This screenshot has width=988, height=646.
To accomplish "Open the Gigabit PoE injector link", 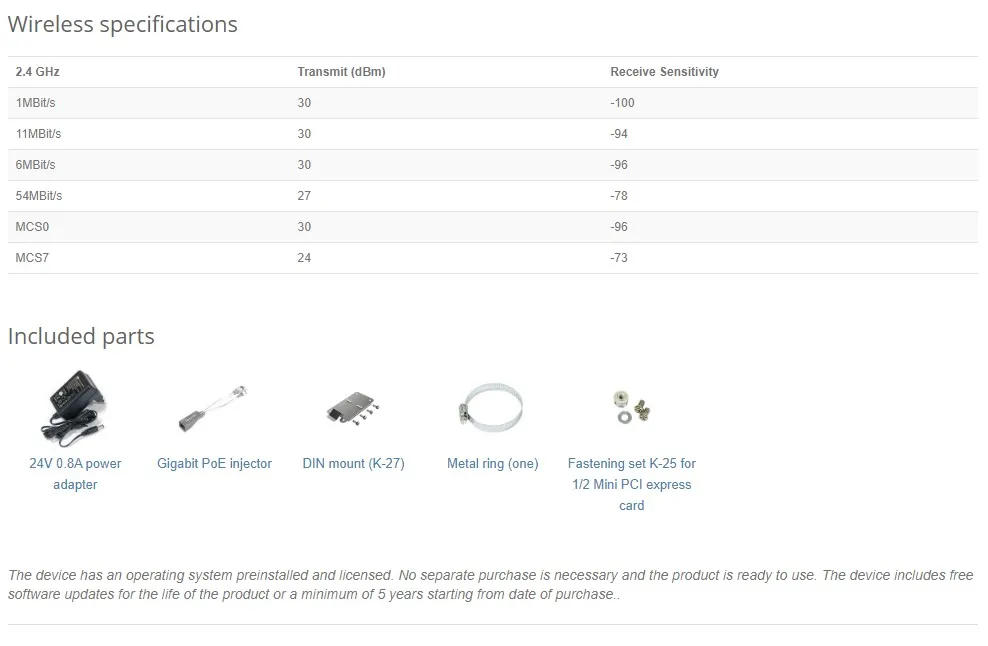I will (214, 464).
